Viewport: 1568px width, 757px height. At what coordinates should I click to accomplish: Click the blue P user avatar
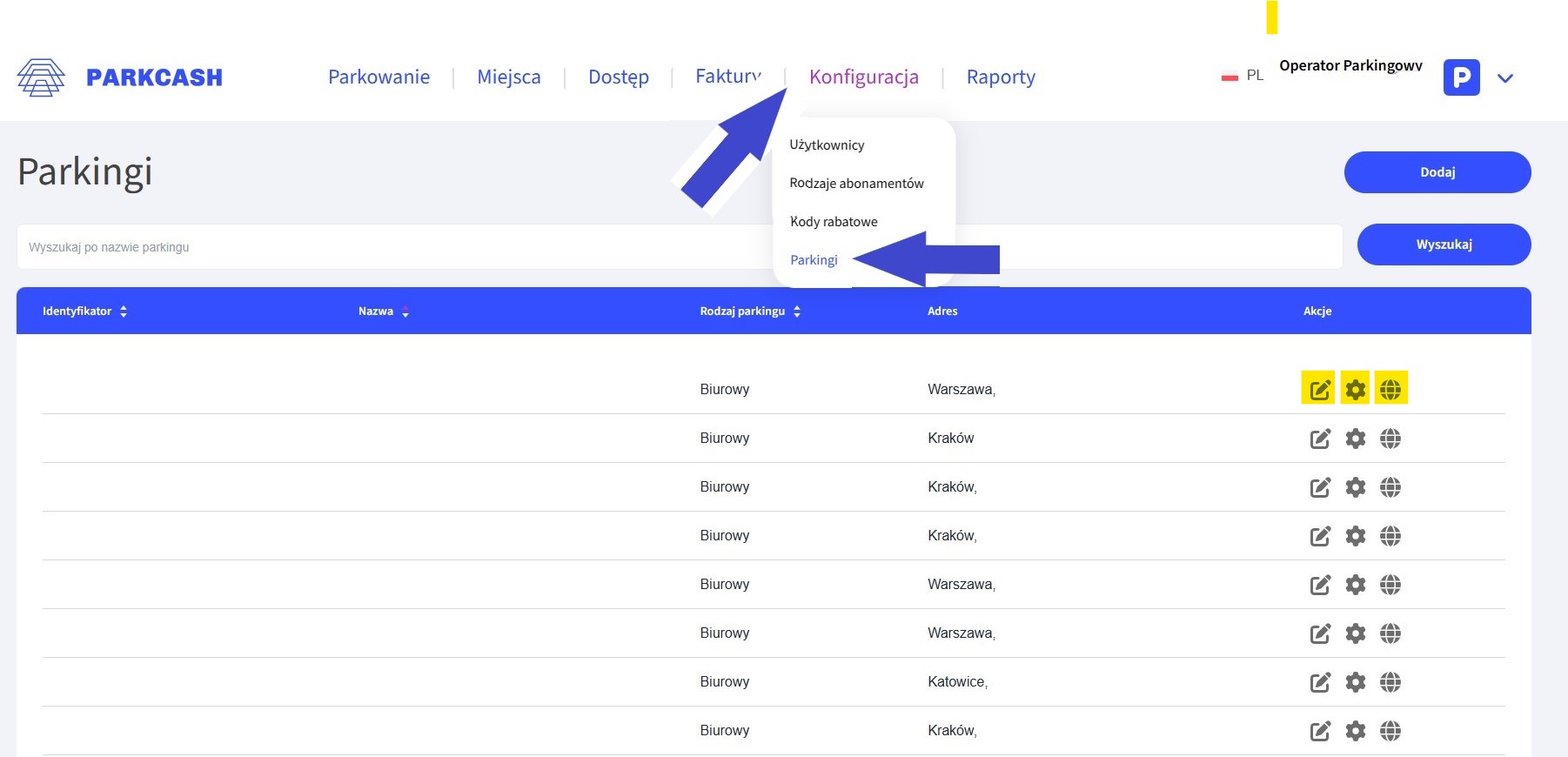click(1461, 77)
